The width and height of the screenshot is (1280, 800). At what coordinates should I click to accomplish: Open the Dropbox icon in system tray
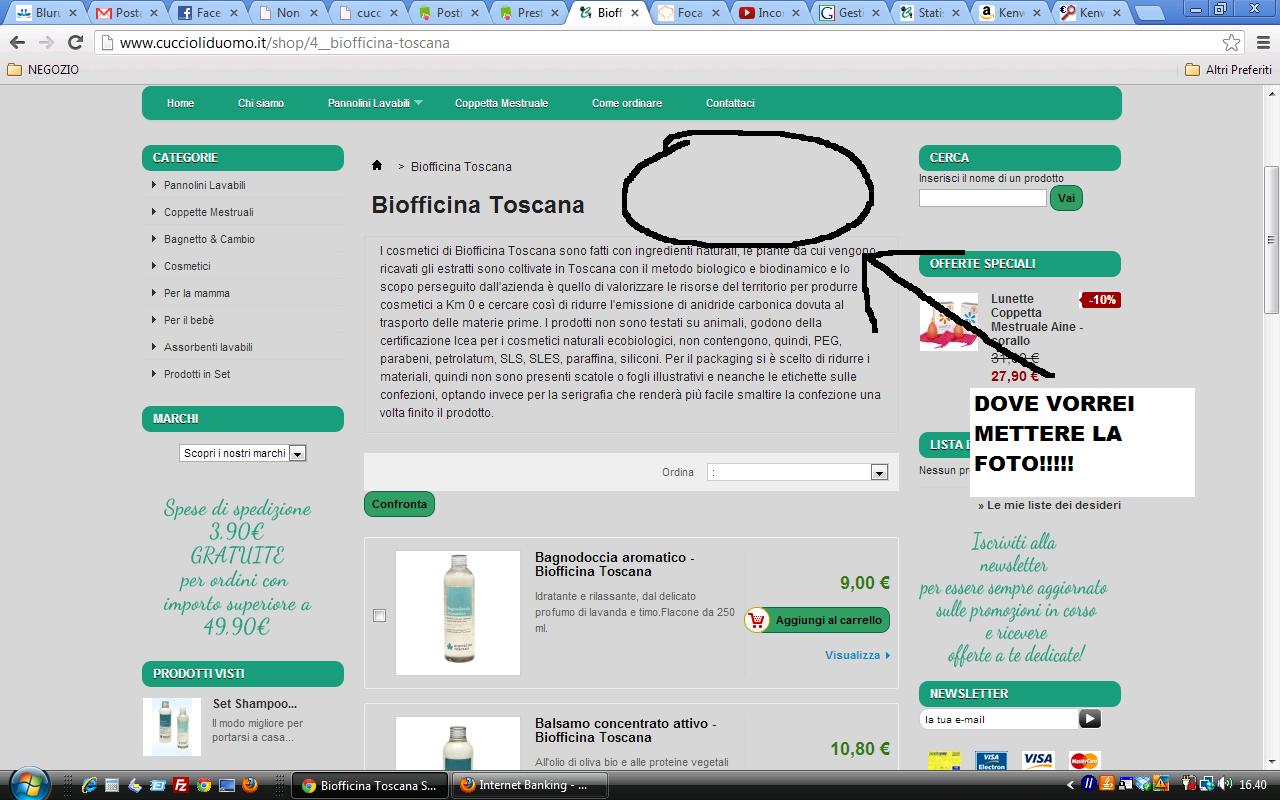tap(1144, 785)
